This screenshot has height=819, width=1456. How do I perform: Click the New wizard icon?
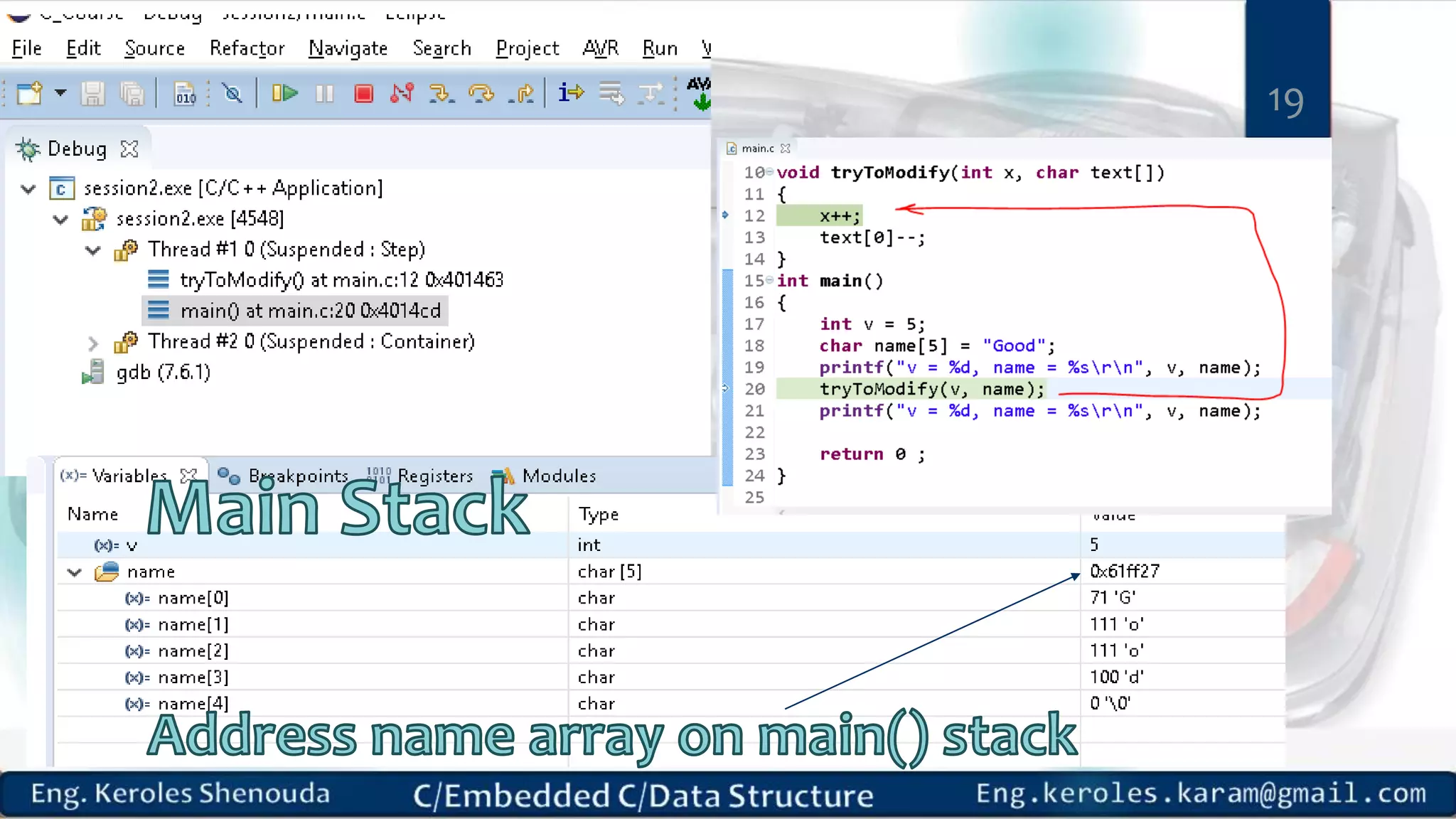point(30,93)
